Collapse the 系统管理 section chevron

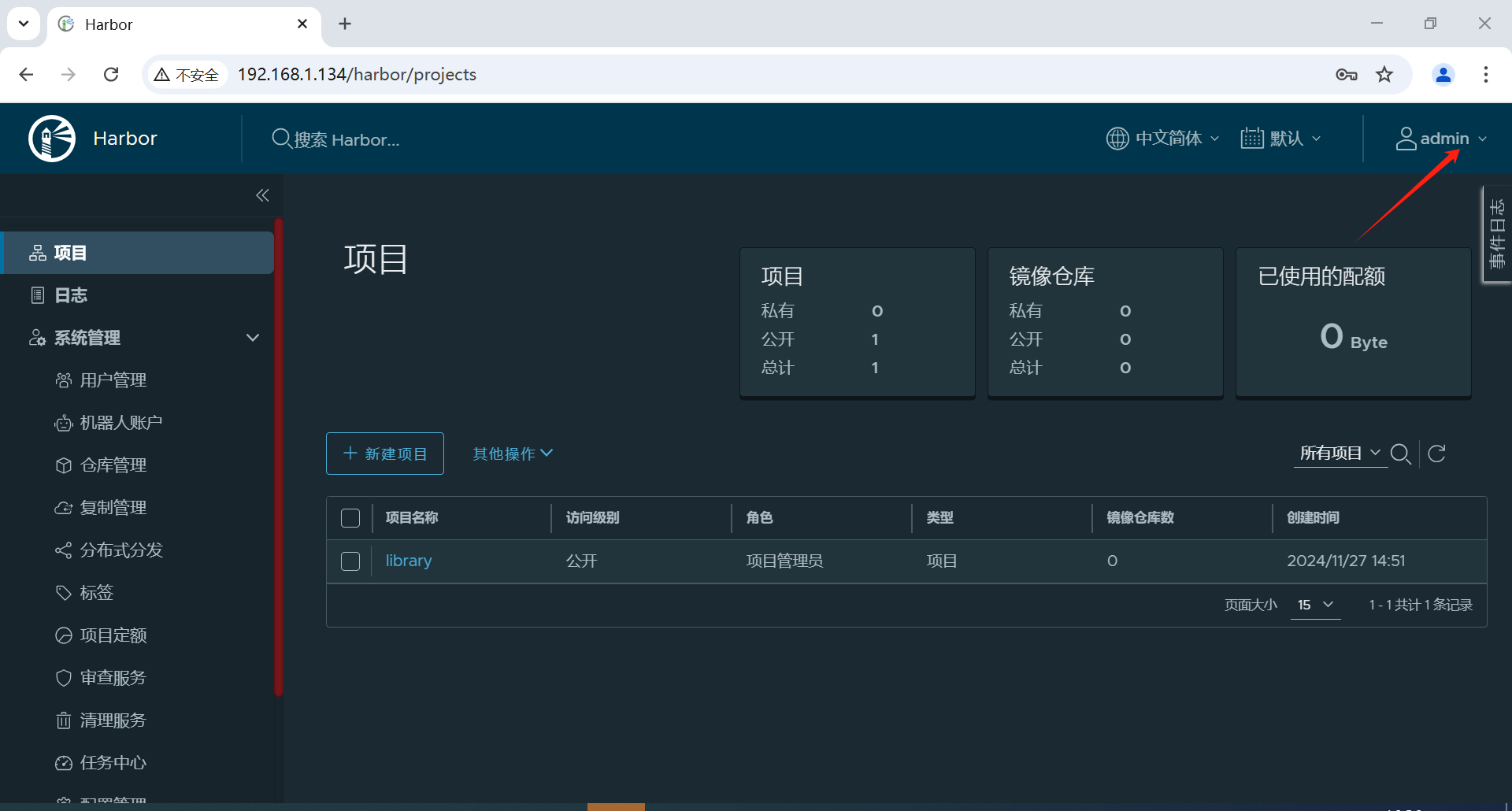(x=253, y=338)
